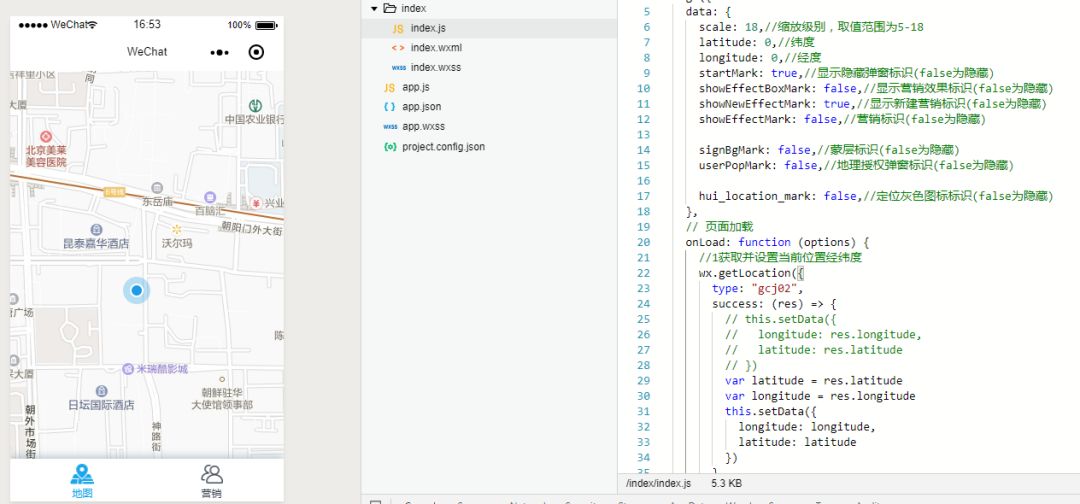Image resolution: width=1080 pixels, height=504 pixels.
Task: Click the braces icon beside app.json
Action: pyautogui.click(x=390, y=107)
